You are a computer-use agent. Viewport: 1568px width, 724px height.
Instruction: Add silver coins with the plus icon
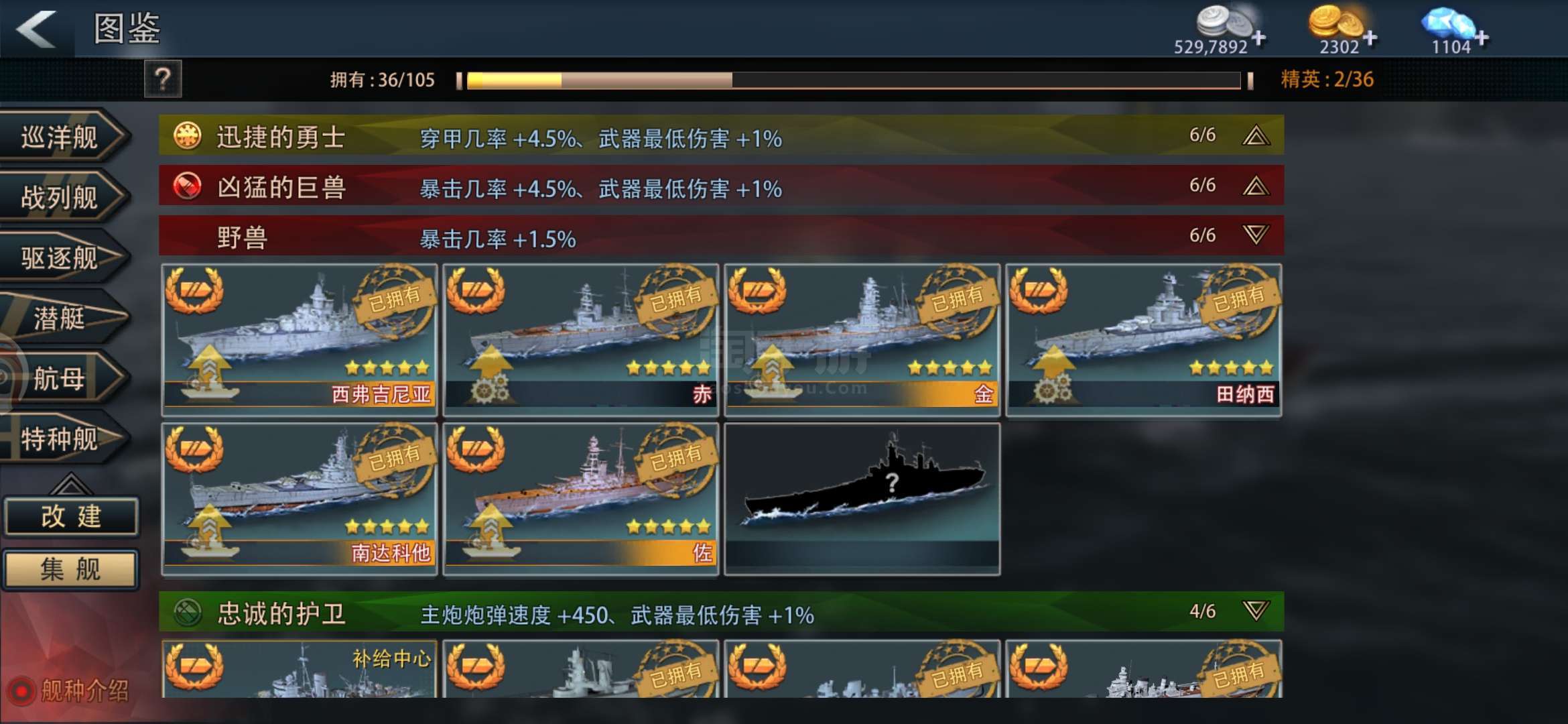coord(1259,38)
